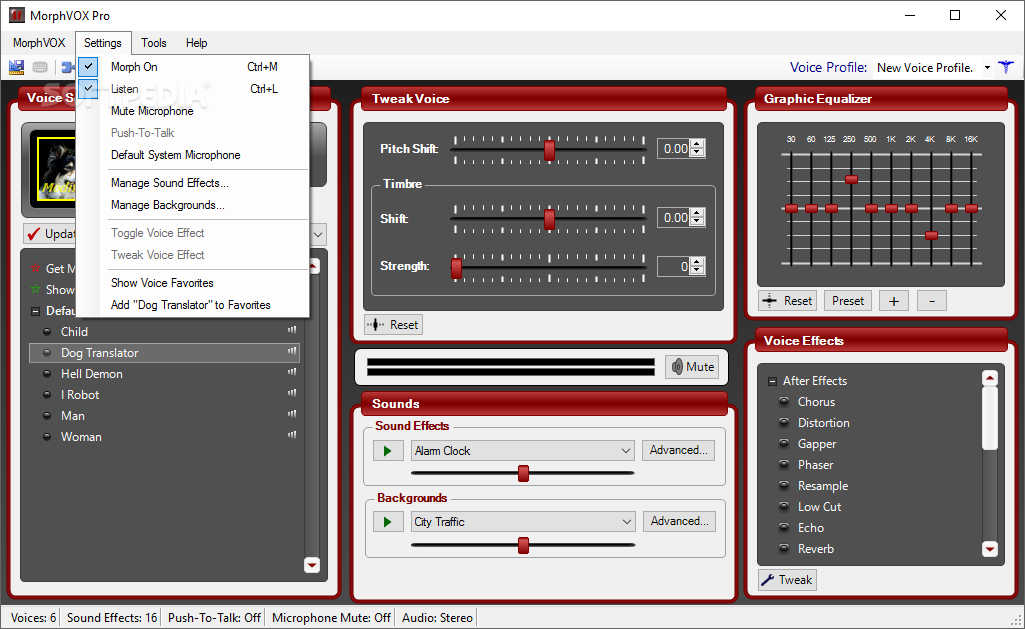Decrease the Timbre Shift value with down arrow

697,222
